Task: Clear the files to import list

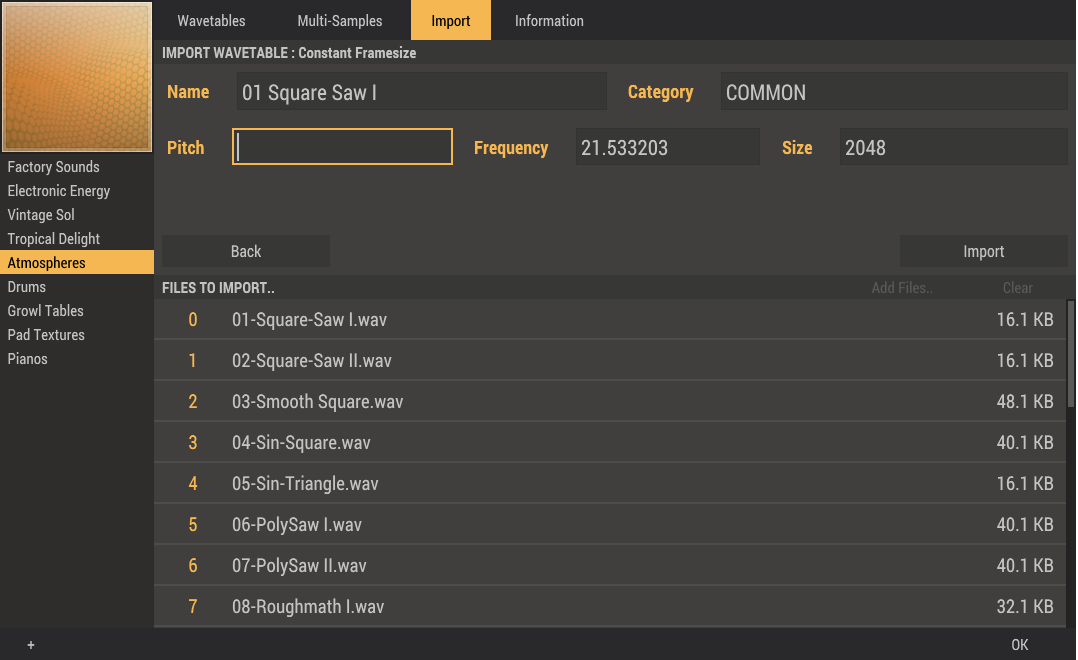Action: pos(1017,288)
